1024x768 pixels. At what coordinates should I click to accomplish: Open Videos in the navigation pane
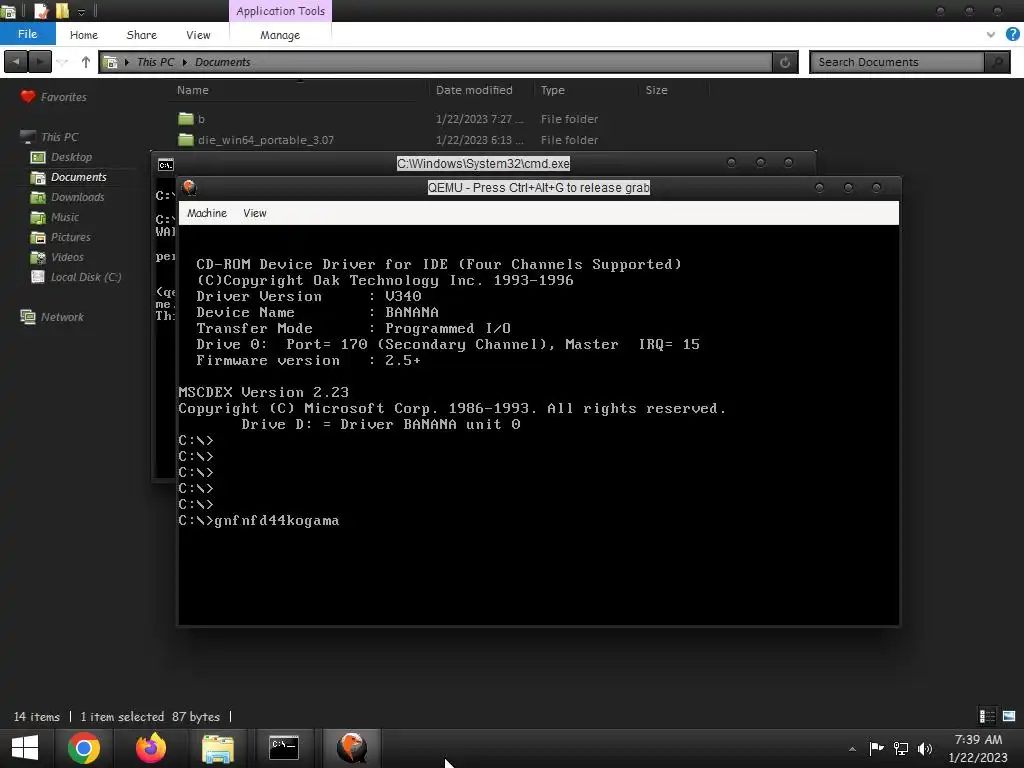pyautogui.click(x=57, y=257)
